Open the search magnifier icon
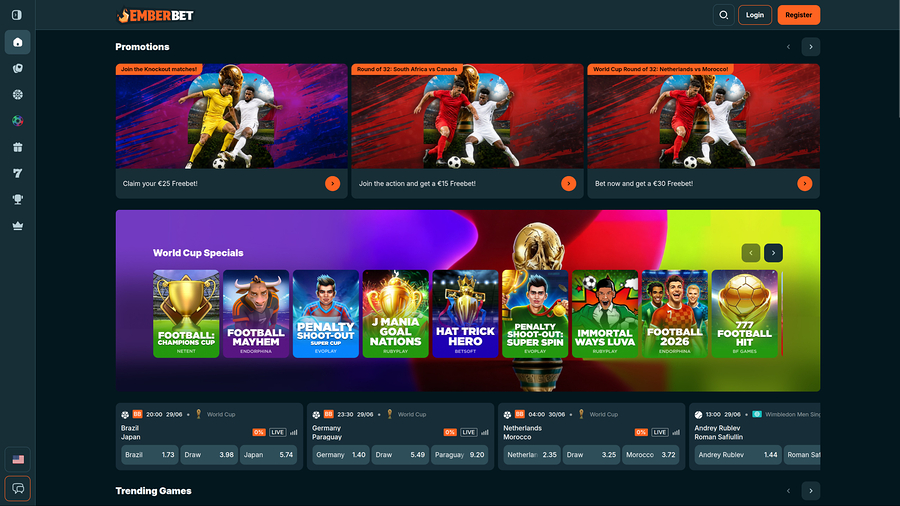This screenshot has width=900, height=506. (724, 15)
